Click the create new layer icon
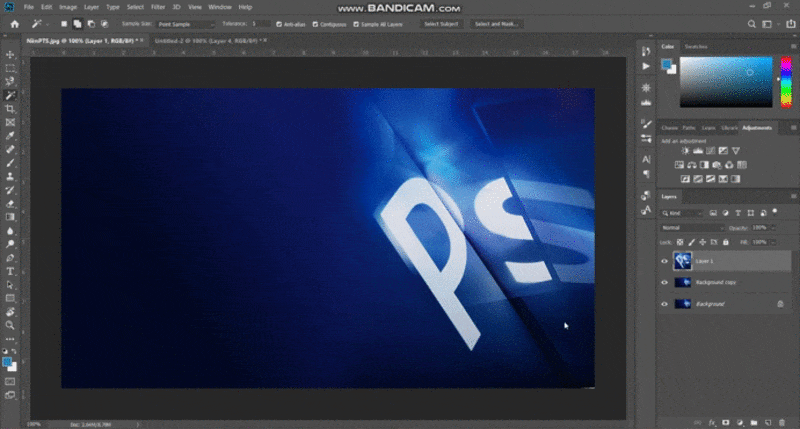800x429 pixels. 768,423
